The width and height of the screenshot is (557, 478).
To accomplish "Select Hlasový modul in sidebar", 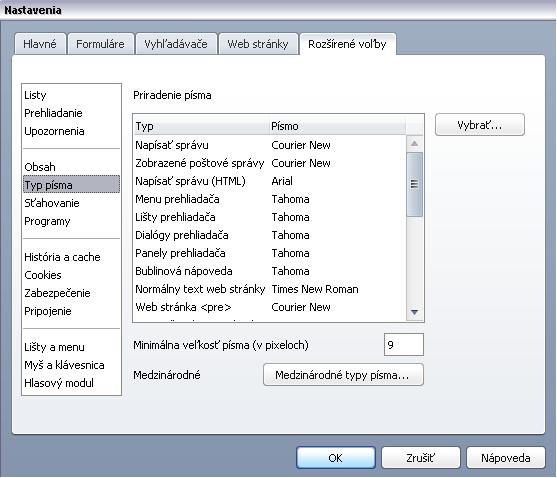I will [71, 384].
